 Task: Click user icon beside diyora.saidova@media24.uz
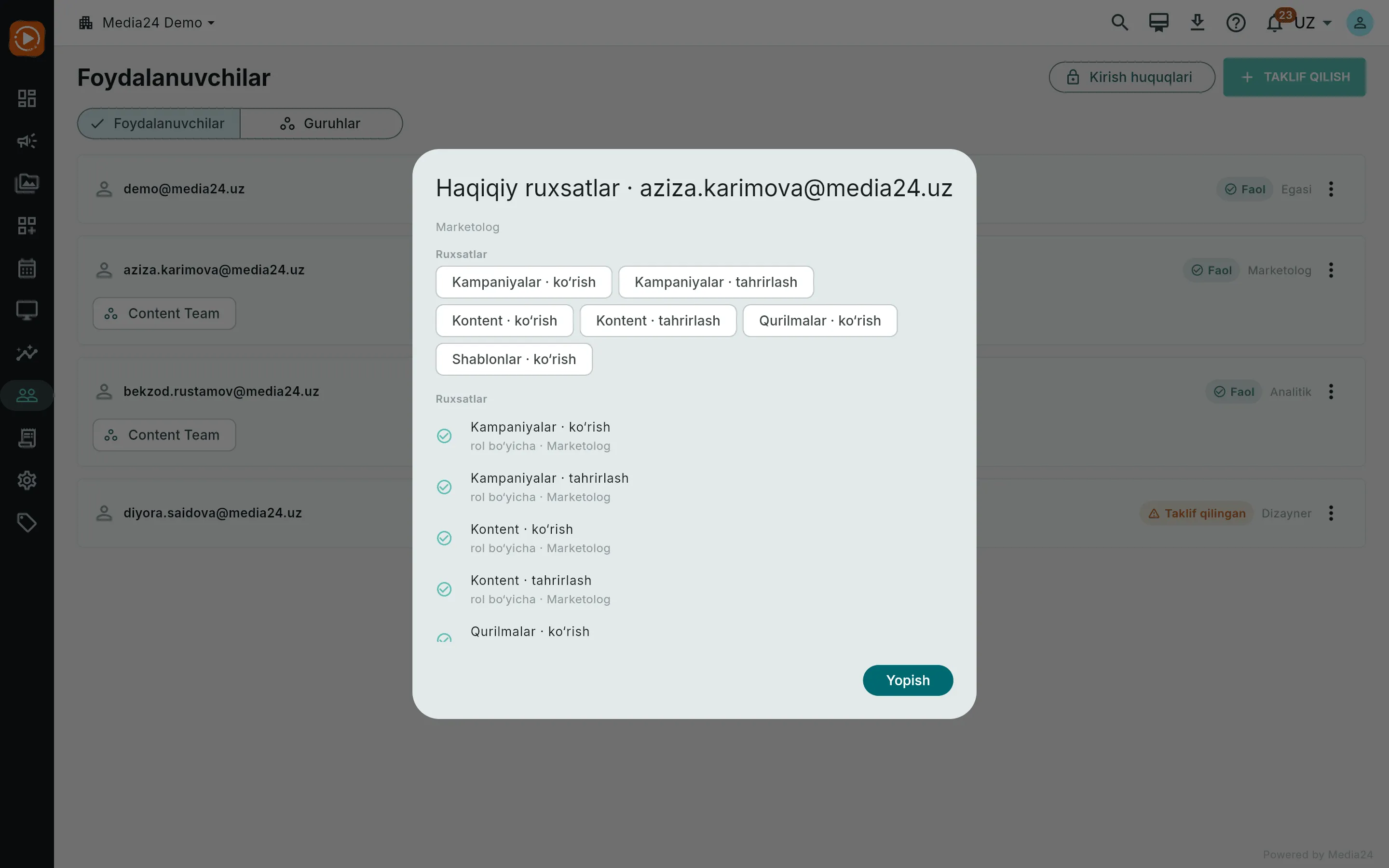[104, 513]
